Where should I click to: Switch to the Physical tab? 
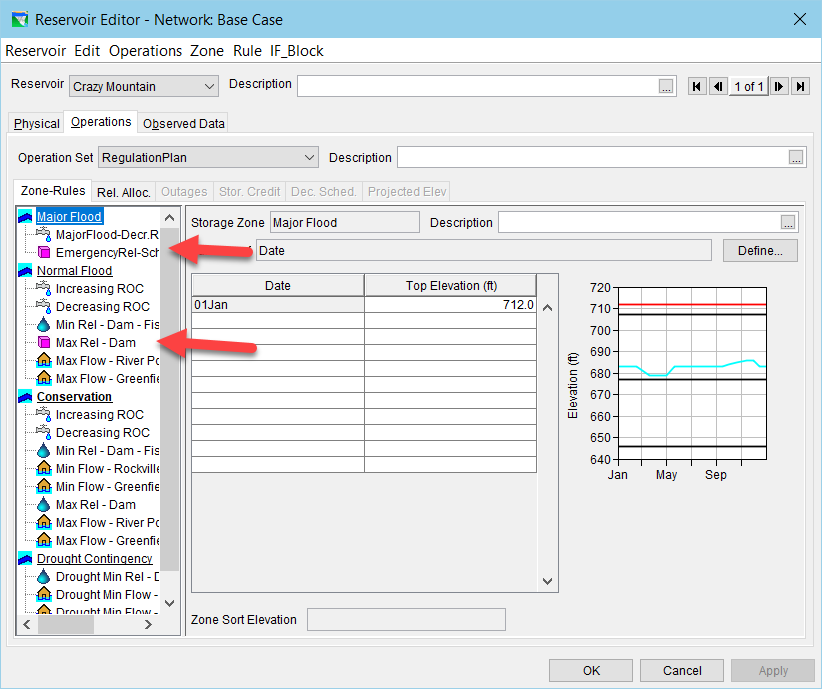click(x=37, y=123)
